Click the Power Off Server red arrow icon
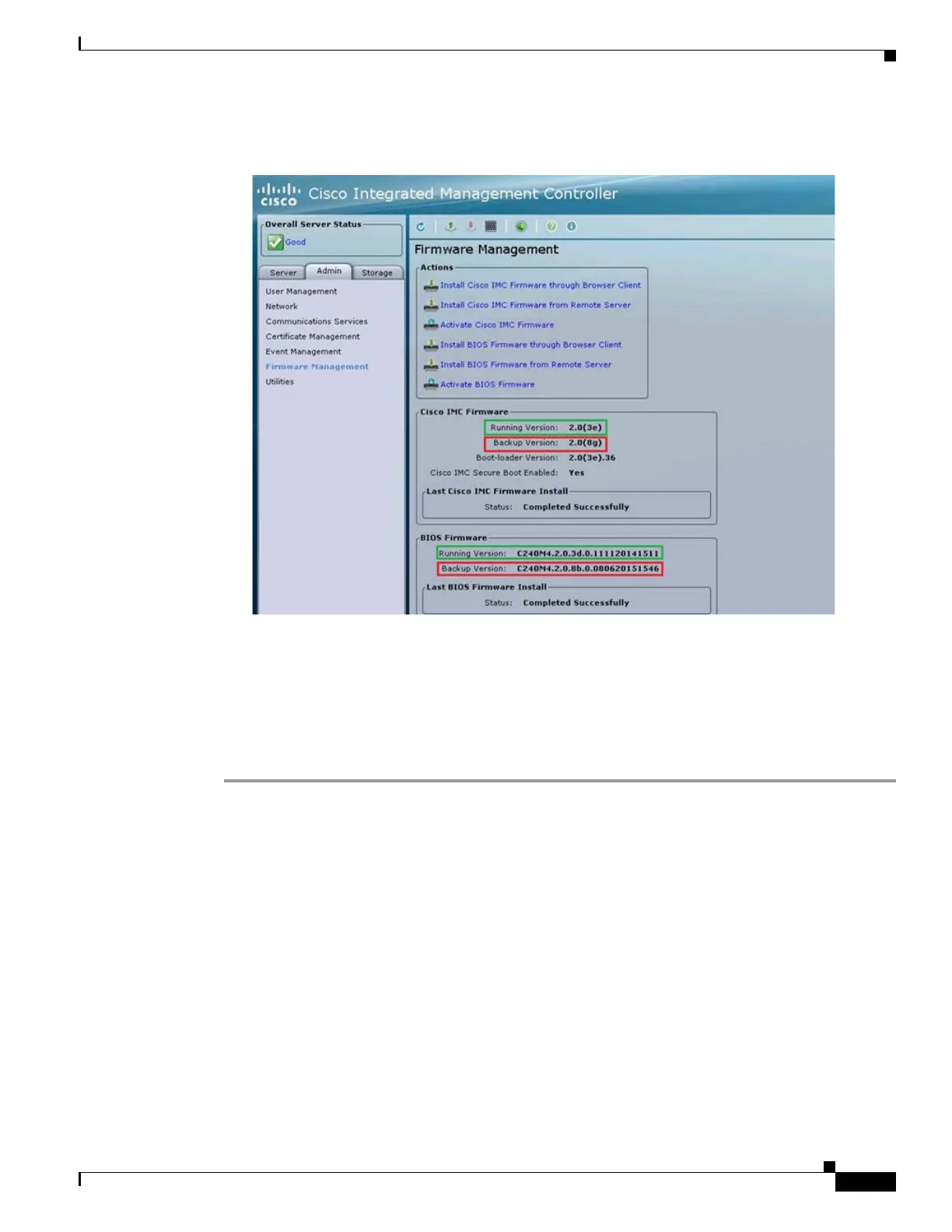This screenshot has width=952, height=1232. [x=471, y=226]
